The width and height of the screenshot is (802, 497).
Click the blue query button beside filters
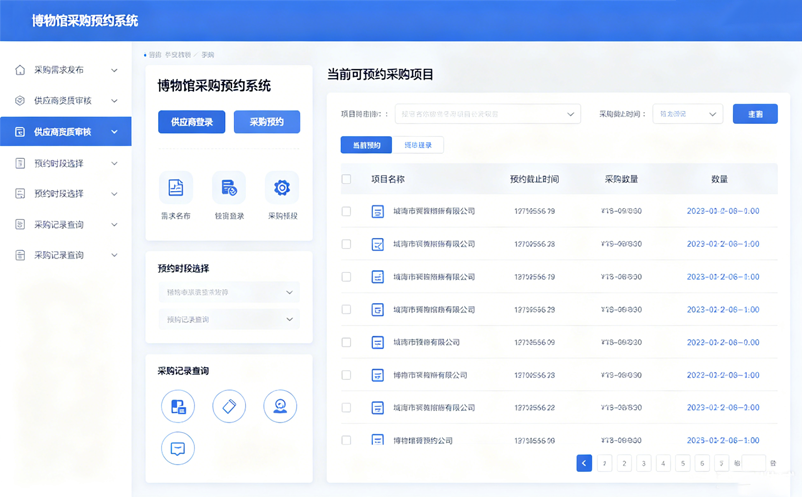pyautogui.click(x=755, y=114)
